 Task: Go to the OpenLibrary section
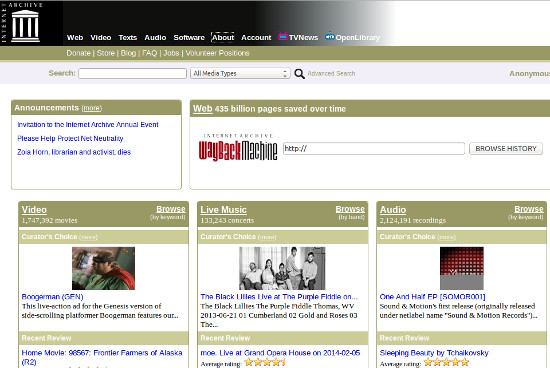pos(357,38)
